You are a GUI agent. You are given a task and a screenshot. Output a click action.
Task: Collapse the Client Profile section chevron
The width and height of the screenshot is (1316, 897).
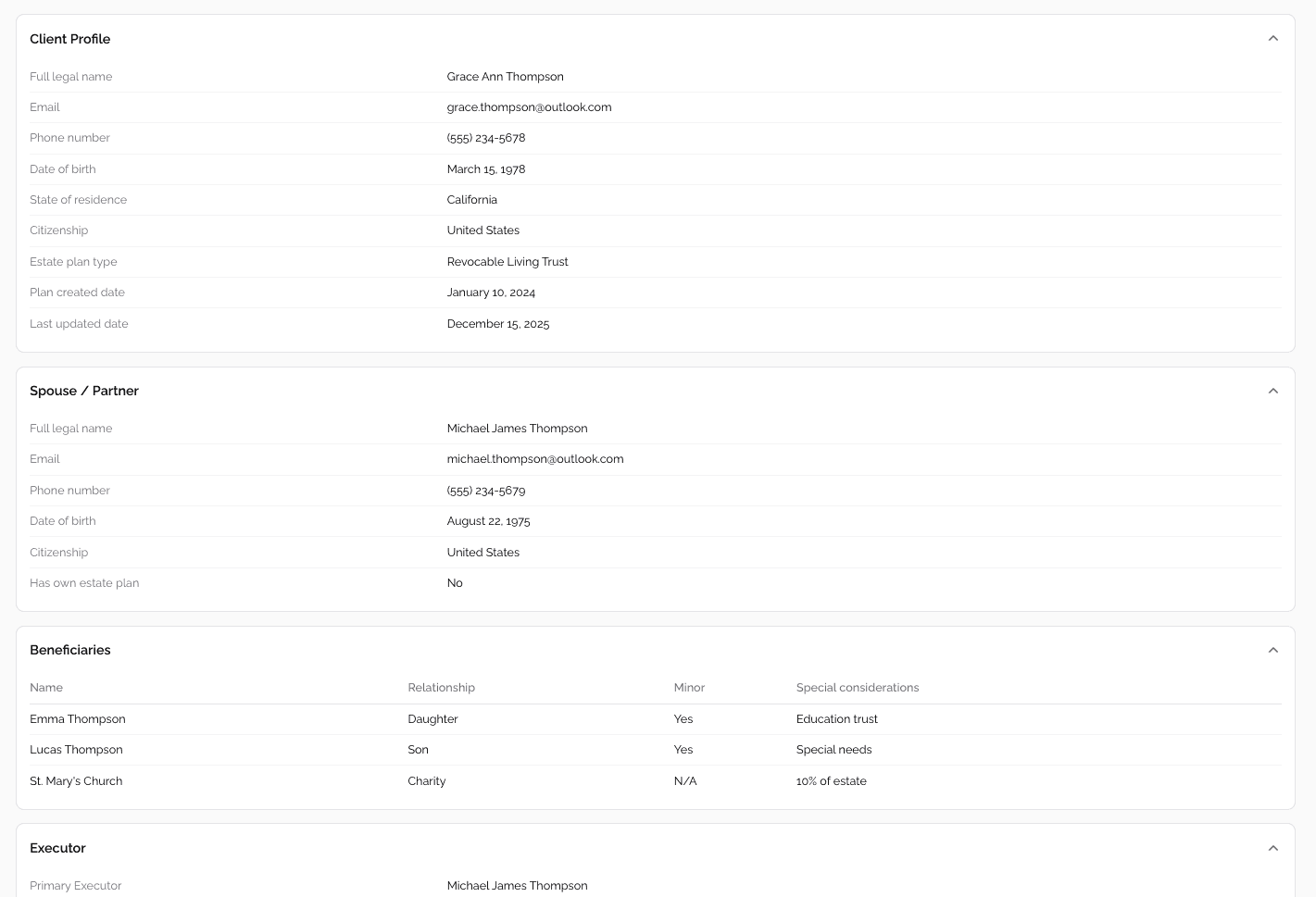[1272, 39]
